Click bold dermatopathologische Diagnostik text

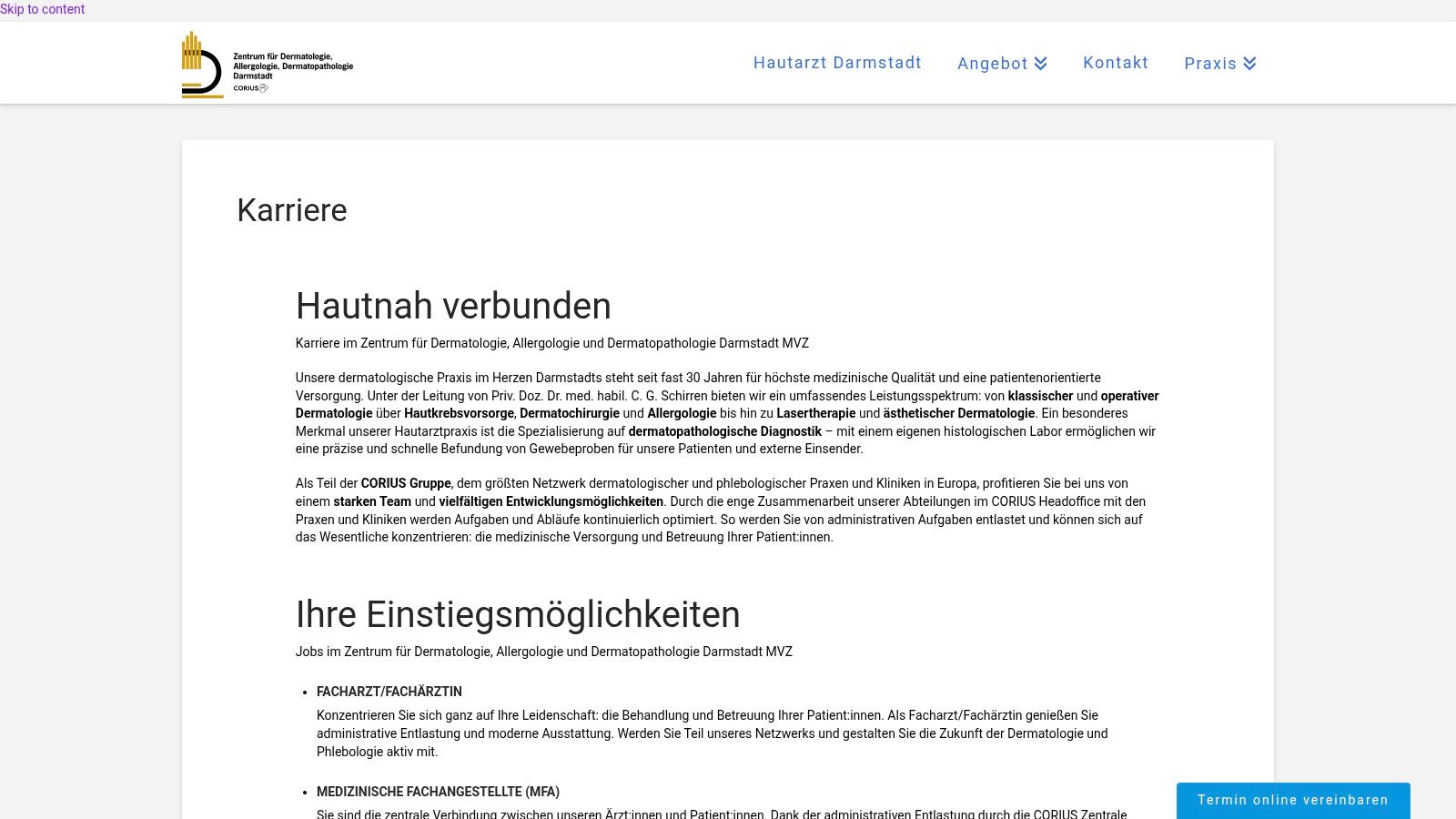(x=724, y=431)
